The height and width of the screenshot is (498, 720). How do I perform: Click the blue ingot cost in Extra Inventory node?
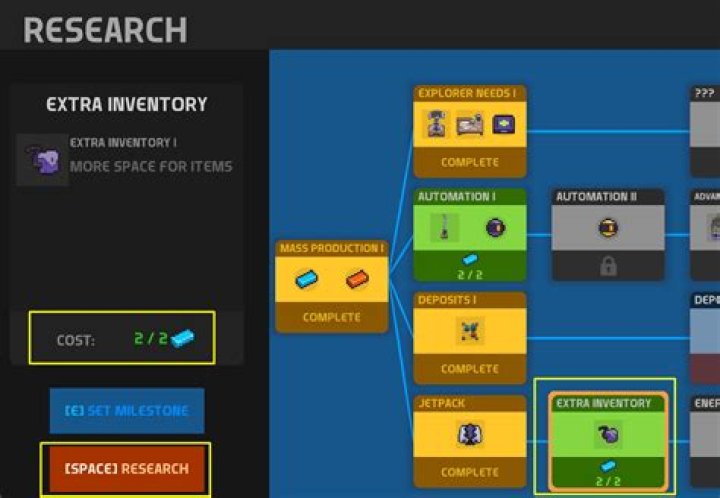[608, 466]
